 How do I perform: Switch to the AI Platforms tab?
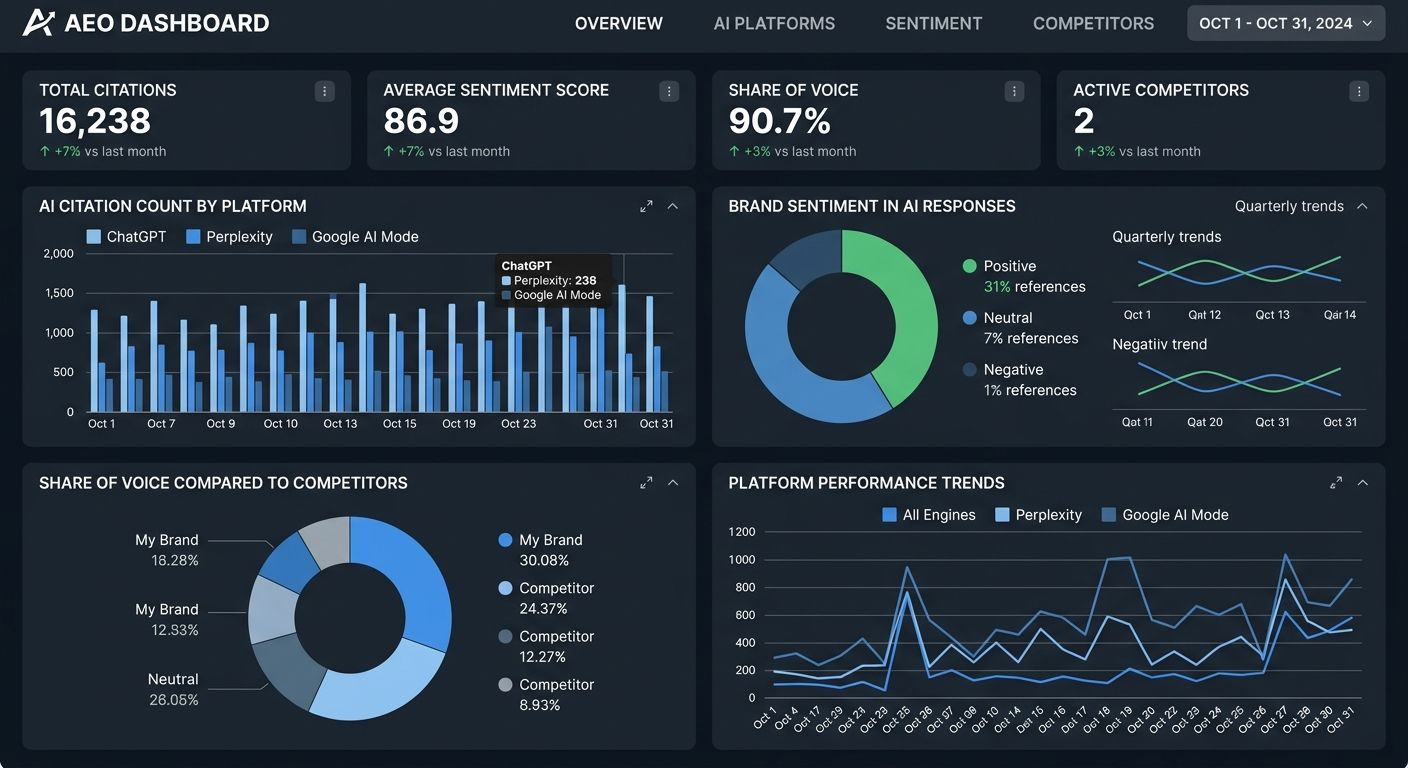(x=774, y=23)
